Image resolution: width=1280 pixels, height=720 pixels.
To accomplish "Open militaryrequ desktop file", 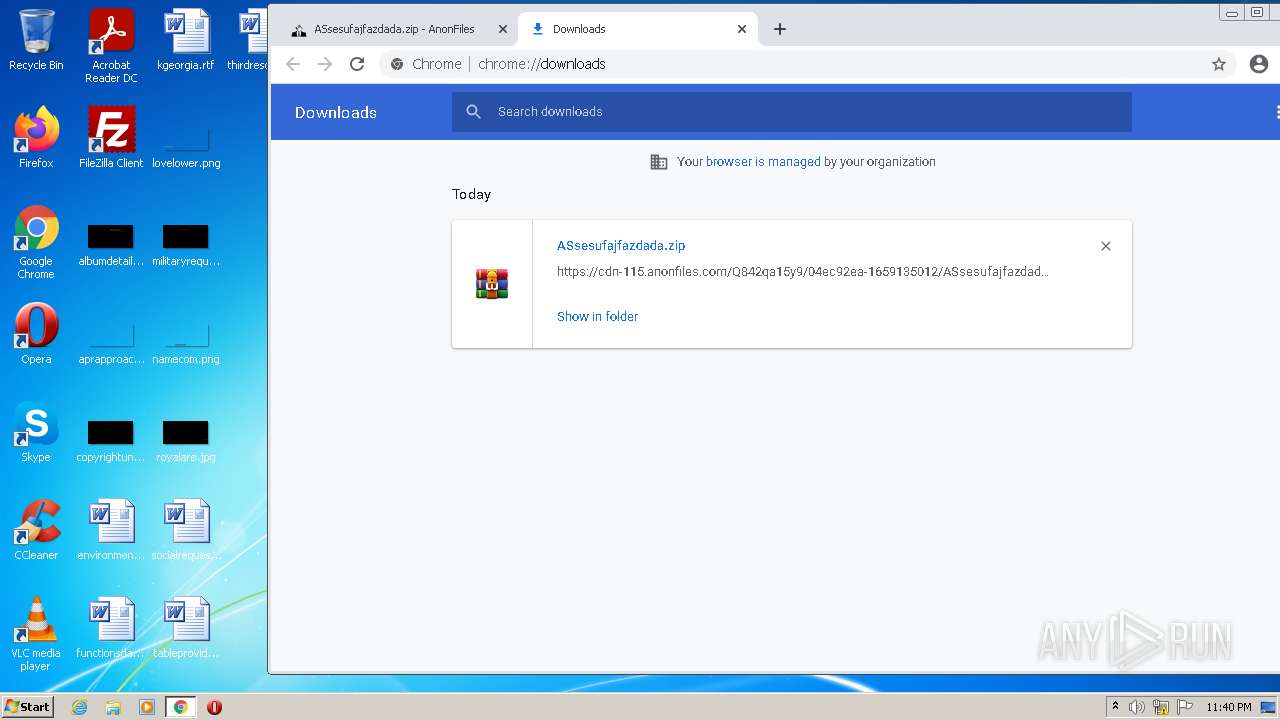I will (186, 246).
